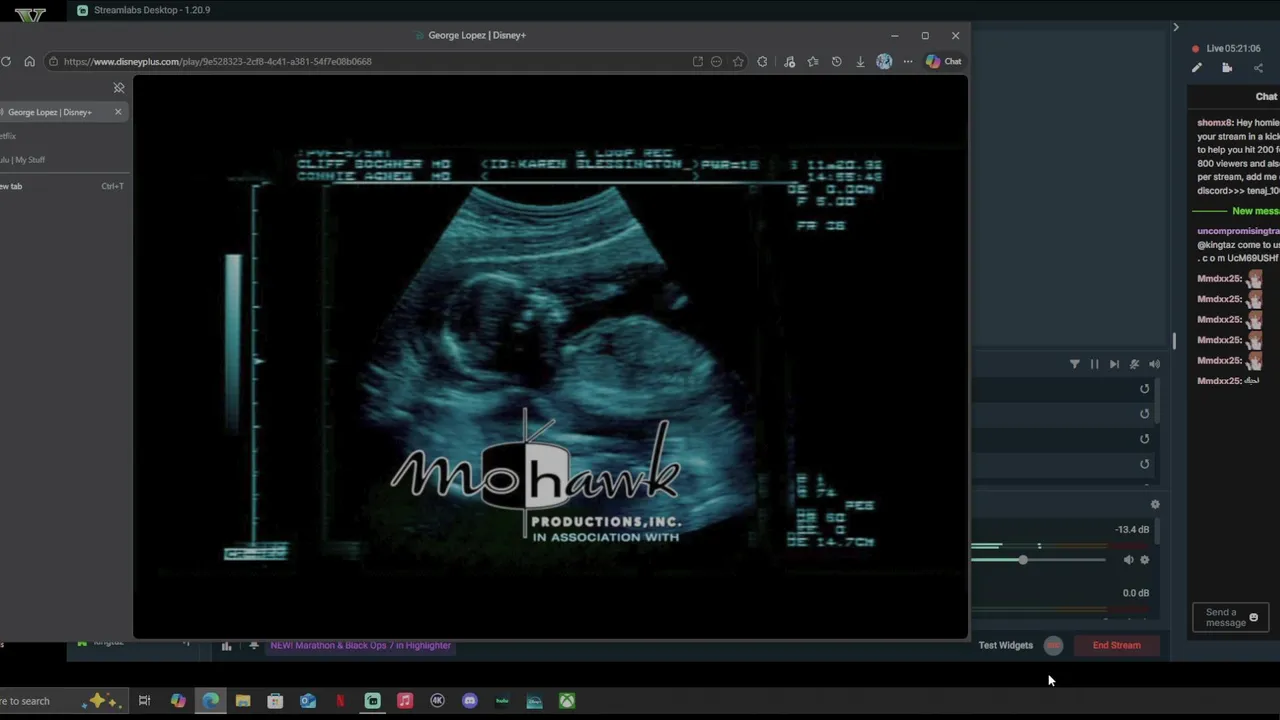Open the Edge downloads icon
Image resolution: width=1280 pixels, height=720 pixels.
pyautogui.click(x=860, y=62)
